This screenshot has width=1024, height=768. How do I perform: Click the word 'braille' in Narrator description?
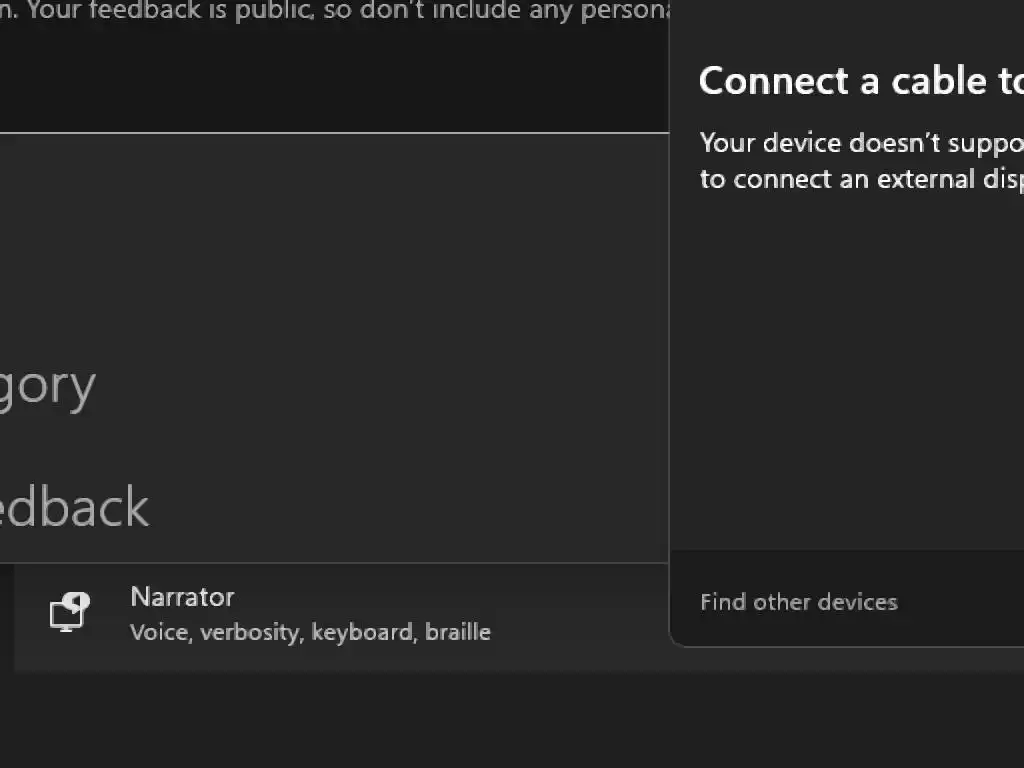tap(457, 632)
